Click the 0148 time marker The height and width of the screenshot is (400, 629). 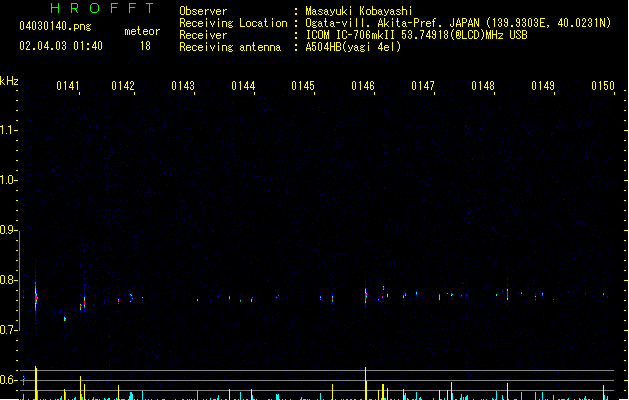(x=483, y=86)
